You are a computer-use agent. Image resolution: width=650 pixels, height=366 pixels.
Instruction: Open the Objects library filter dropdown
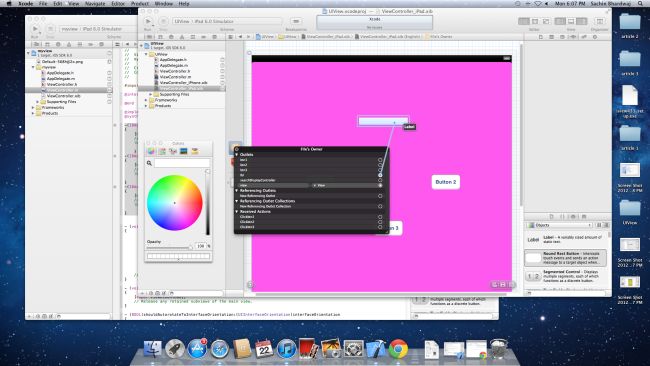pos(559,225)
